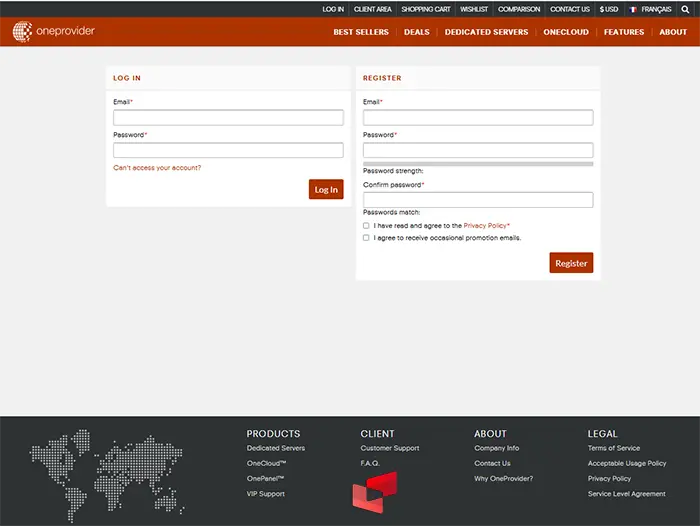Screen dimensions: 700x526
Task: Enable occasional promotion emails checkbox
Action: 366,238
